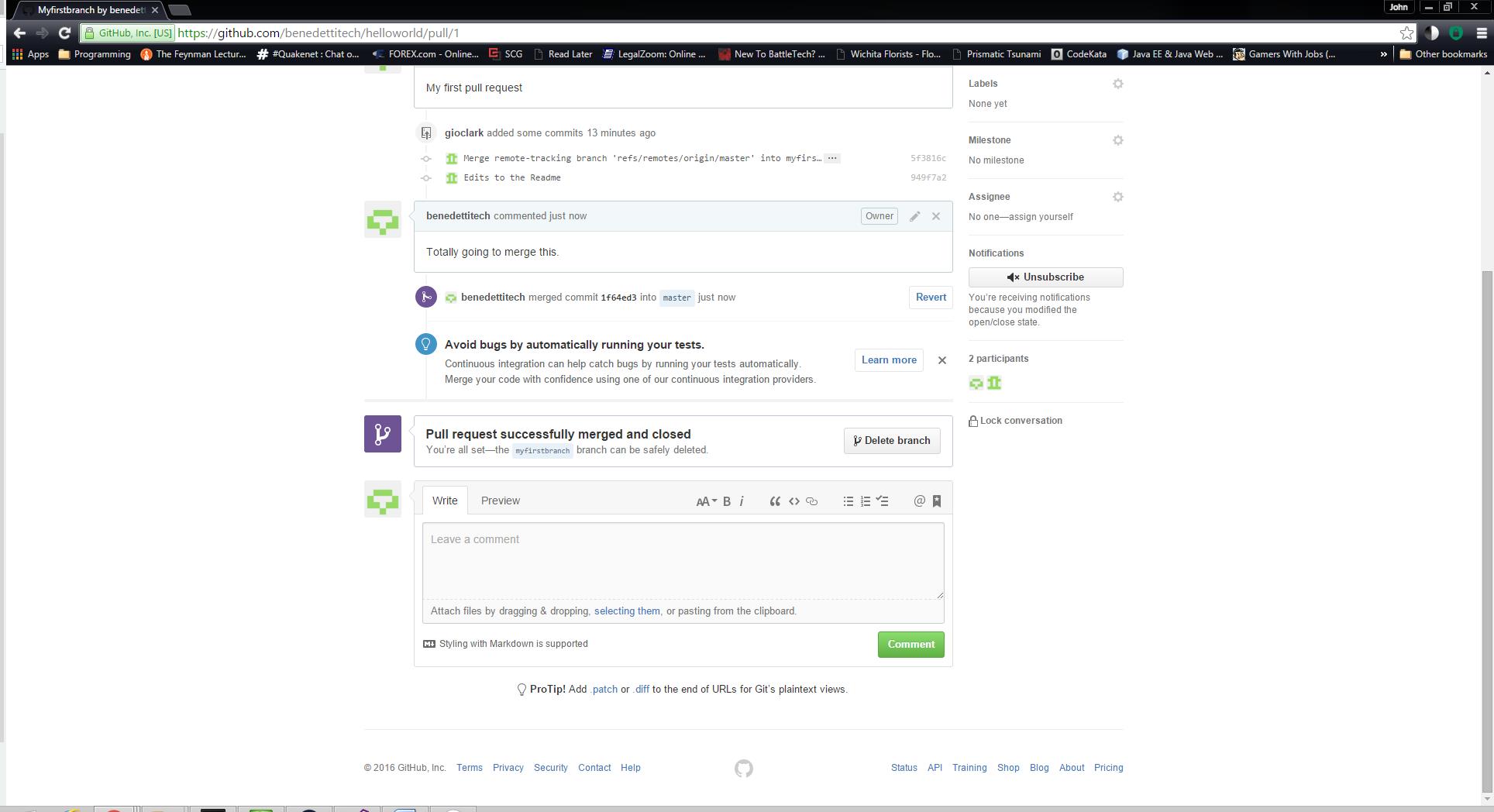The width and height of the screenshot is (1494, 812).
Task: Open commit 949f7a2
Action: 928,177
